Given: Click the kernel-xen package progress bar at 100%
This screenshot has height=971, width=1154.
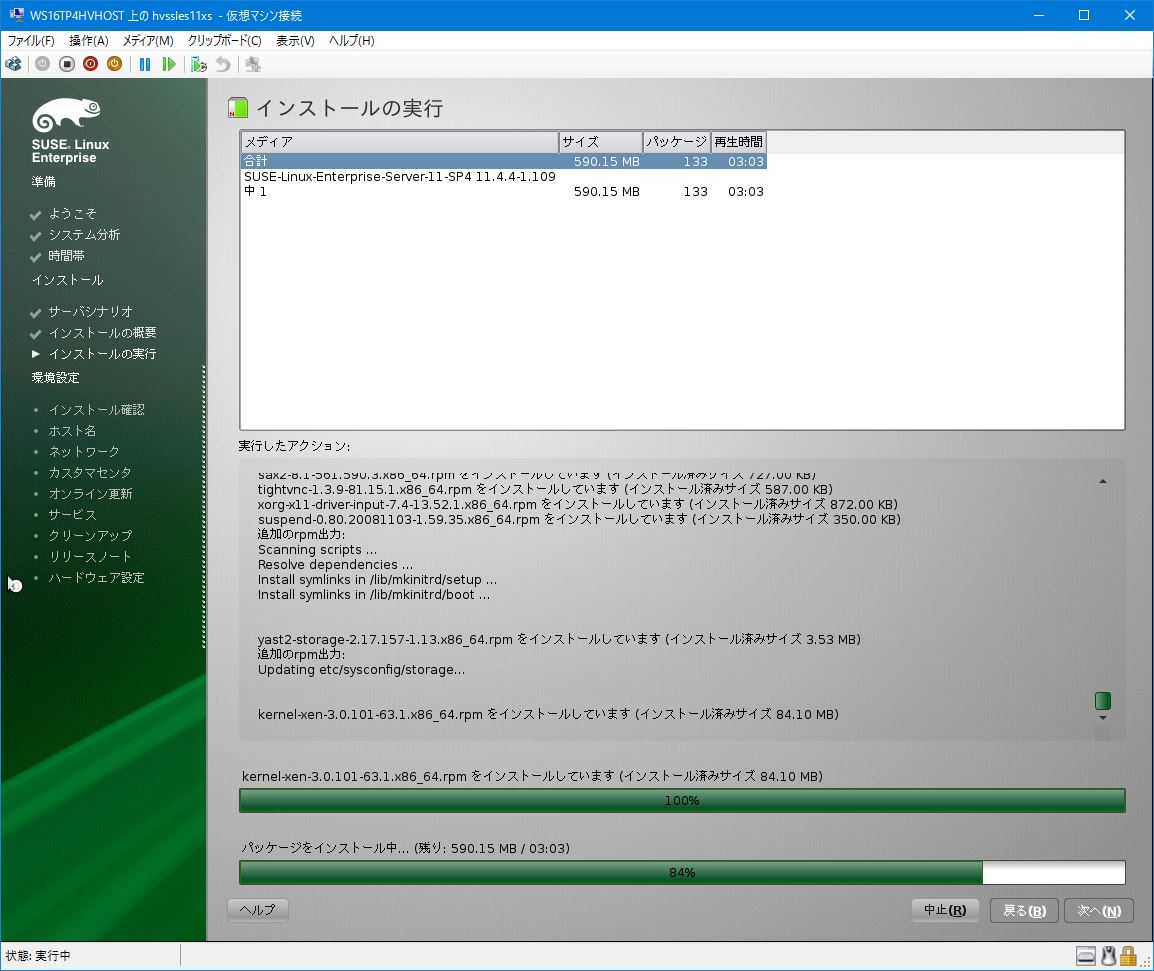Looking at the screenshot, I should [x=682, y=800].
